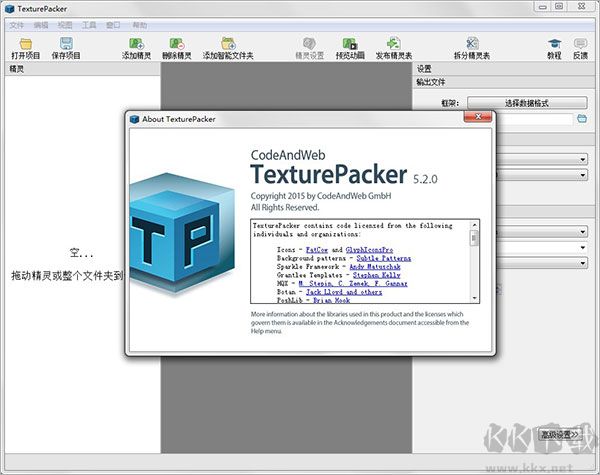Click the 删除精灵 remove sprites icon
The image size is (600, 475).
176,43
